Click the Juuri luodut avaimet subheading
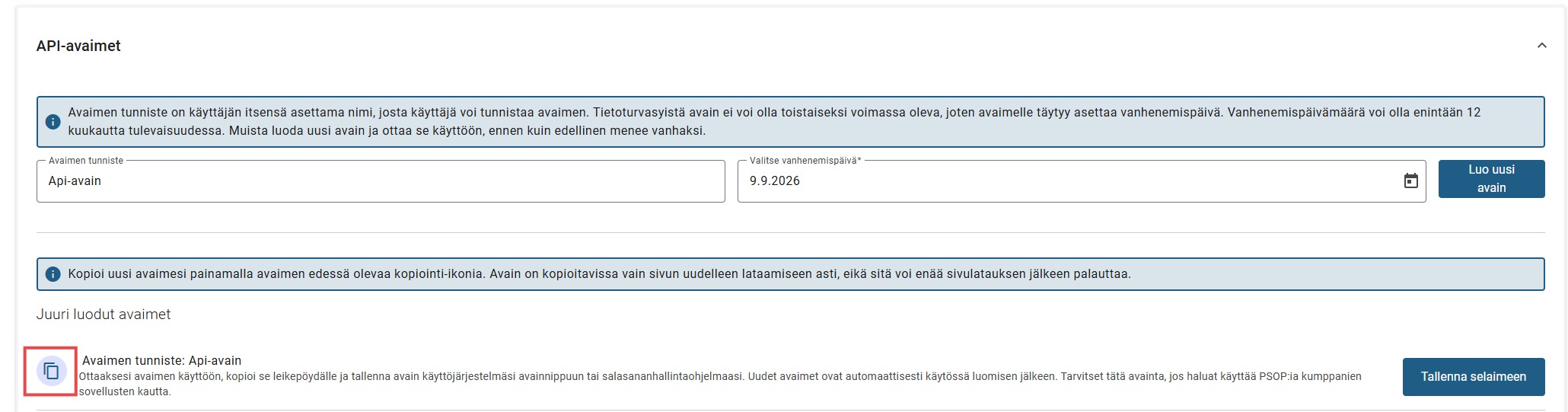 coord(104,315)
